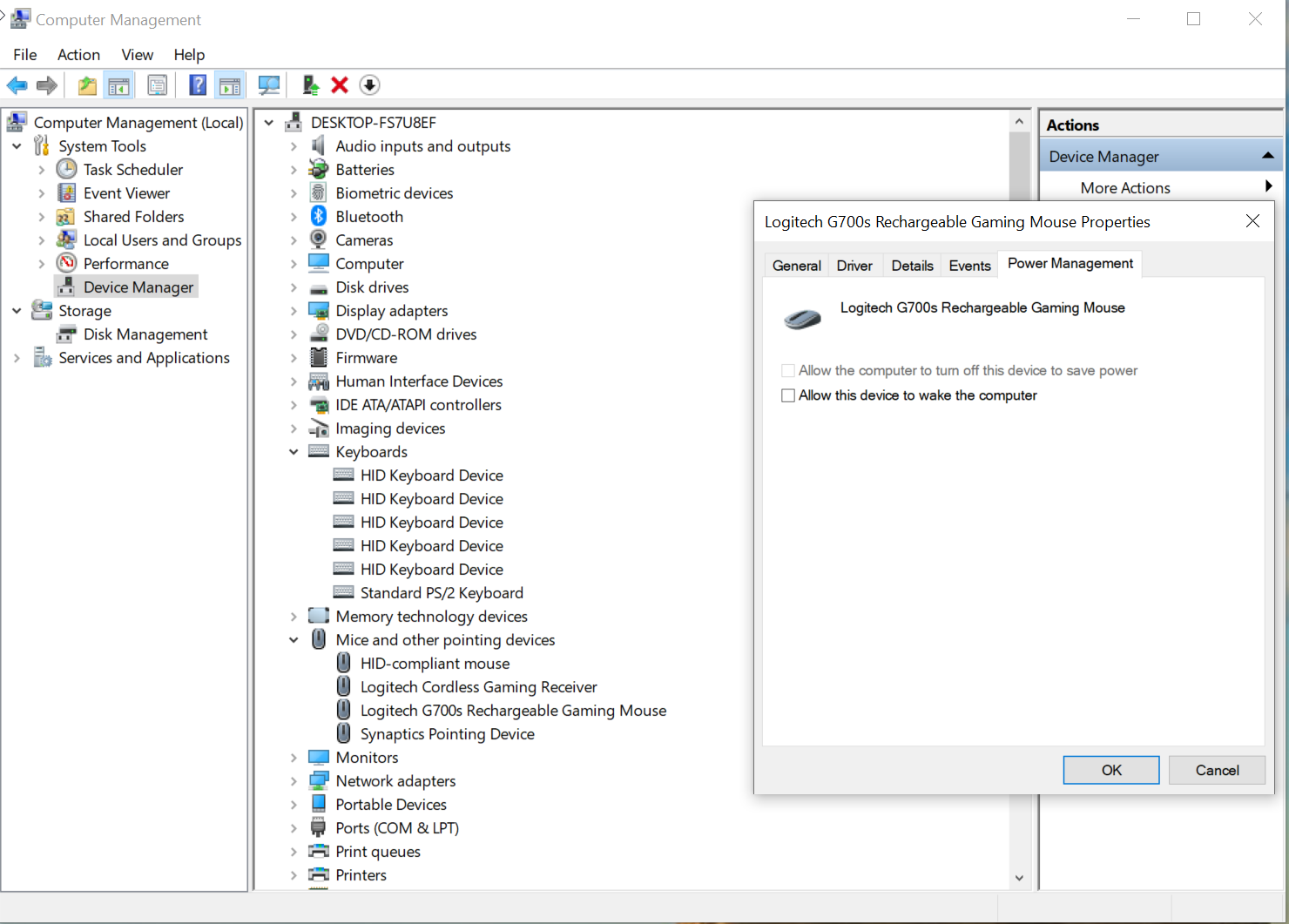1289x924 pixels.
Task: Click the Up one level folder icon
Action: [x=87, y=85]
